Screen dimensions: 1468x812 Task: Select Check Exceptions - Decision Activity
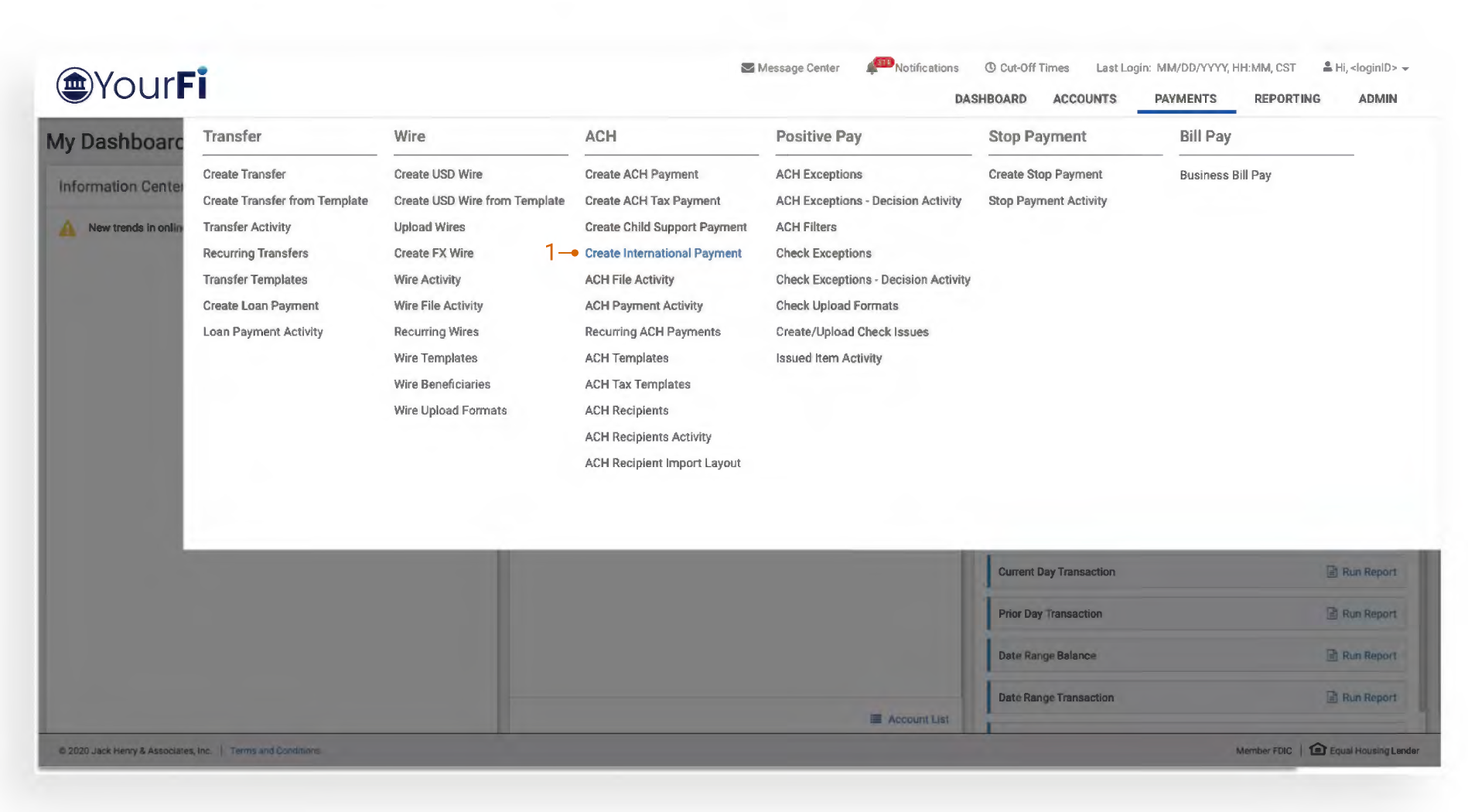[x=872, y=280]
